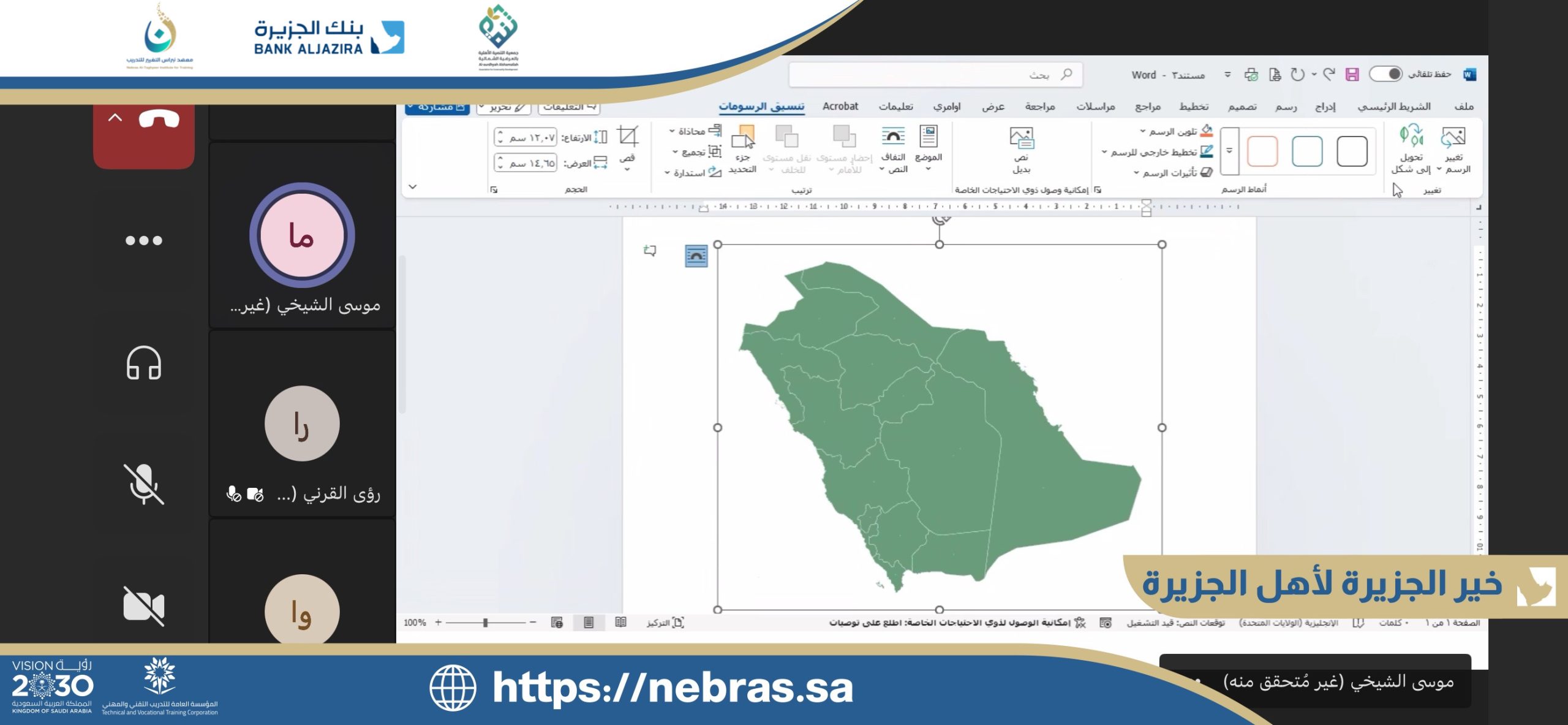Click Convert to Shape (تحويل إلى شكل)
Screen dimensions: 1568x725
(1411, 137)
